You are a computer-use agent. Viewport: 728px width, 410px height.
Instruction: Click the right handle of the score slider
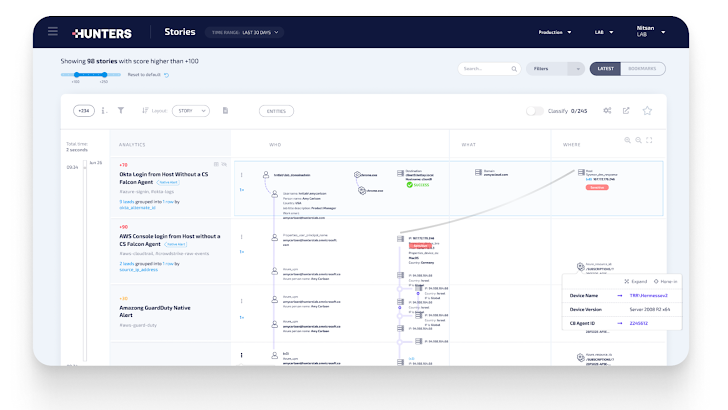tap(104, 74)
